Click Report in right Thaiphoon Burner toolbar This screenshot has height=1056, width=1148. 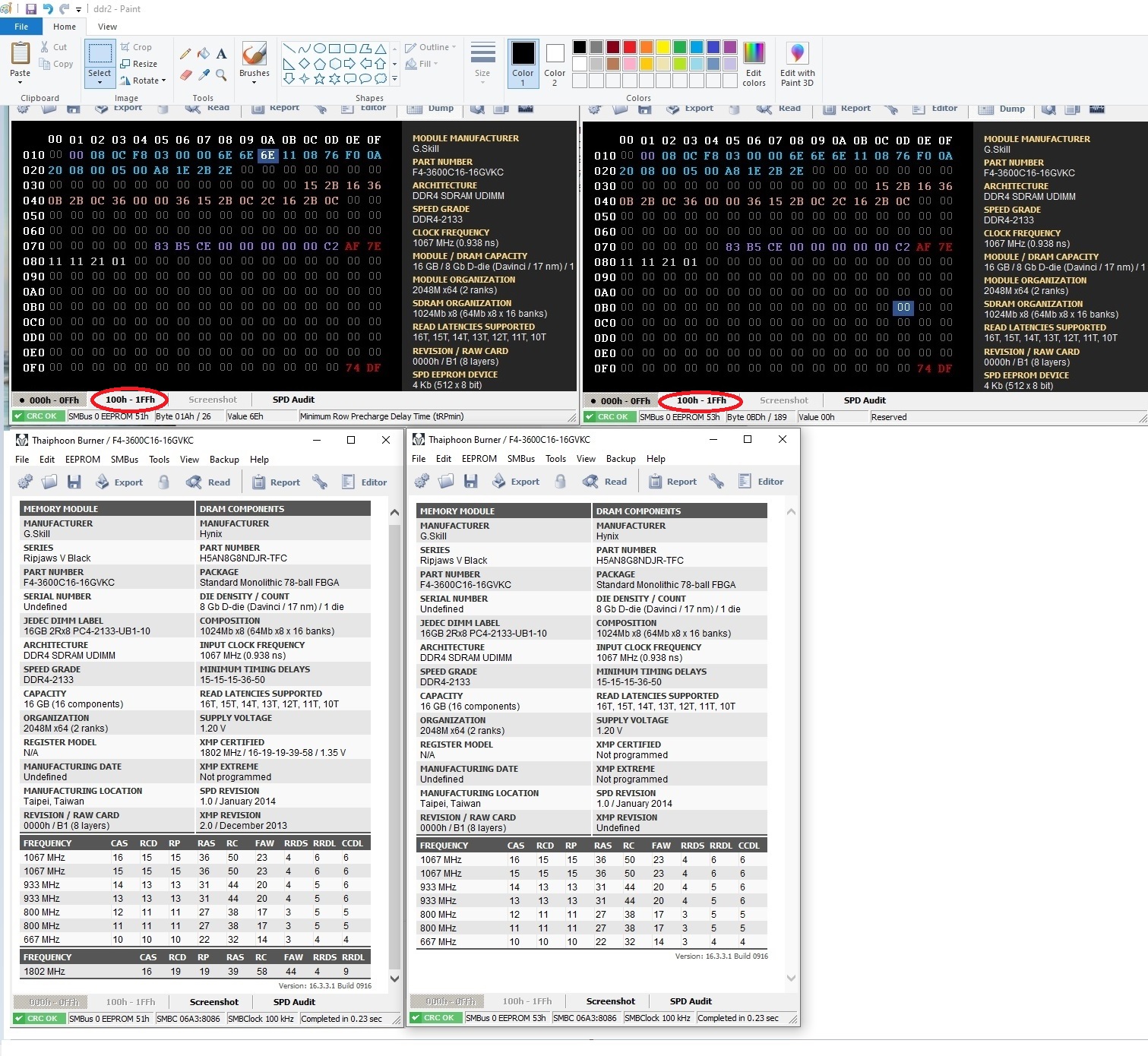(x=672, y=481)
